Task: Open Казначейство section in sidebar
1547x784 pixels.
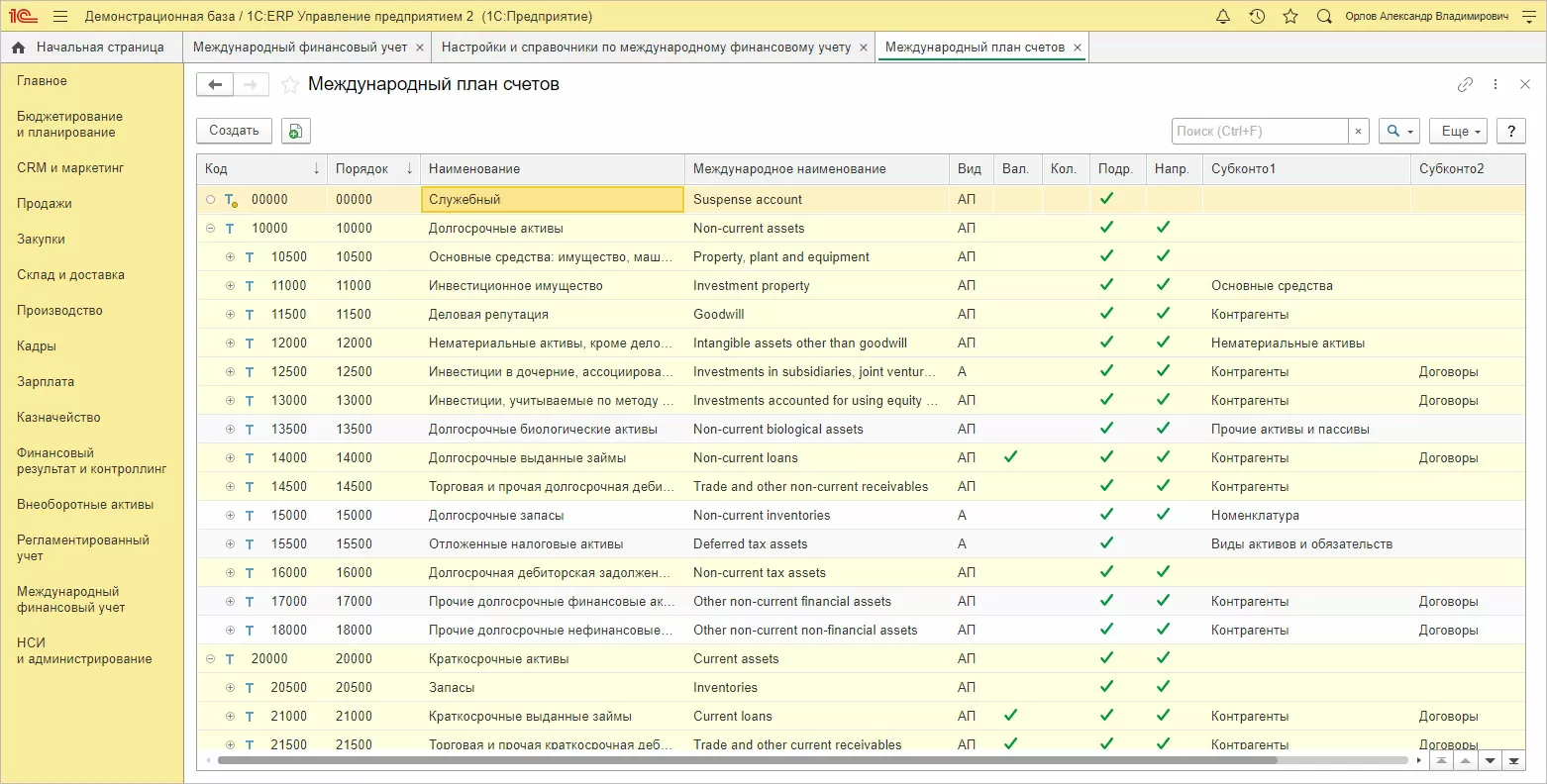Action: (x=58, y=417)
